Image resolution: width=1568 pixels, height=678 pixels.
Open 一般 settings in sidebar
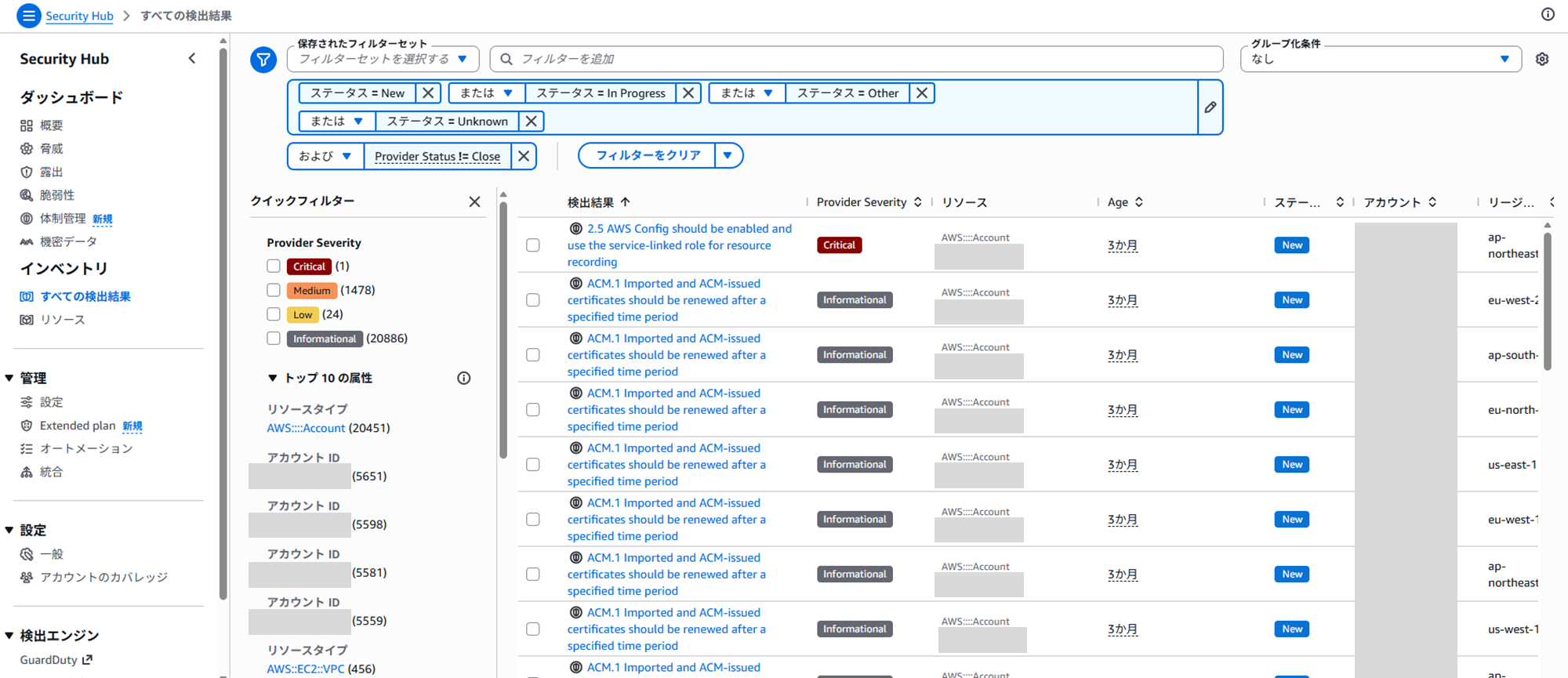[x=52, y=554]
